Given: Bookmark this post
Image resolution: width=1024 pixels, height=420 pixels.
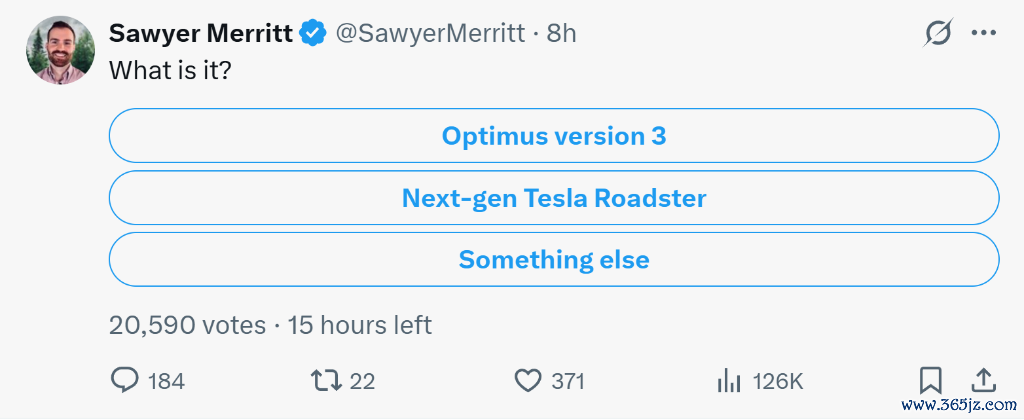Looking at the screenshot, I should click(931, 380).
